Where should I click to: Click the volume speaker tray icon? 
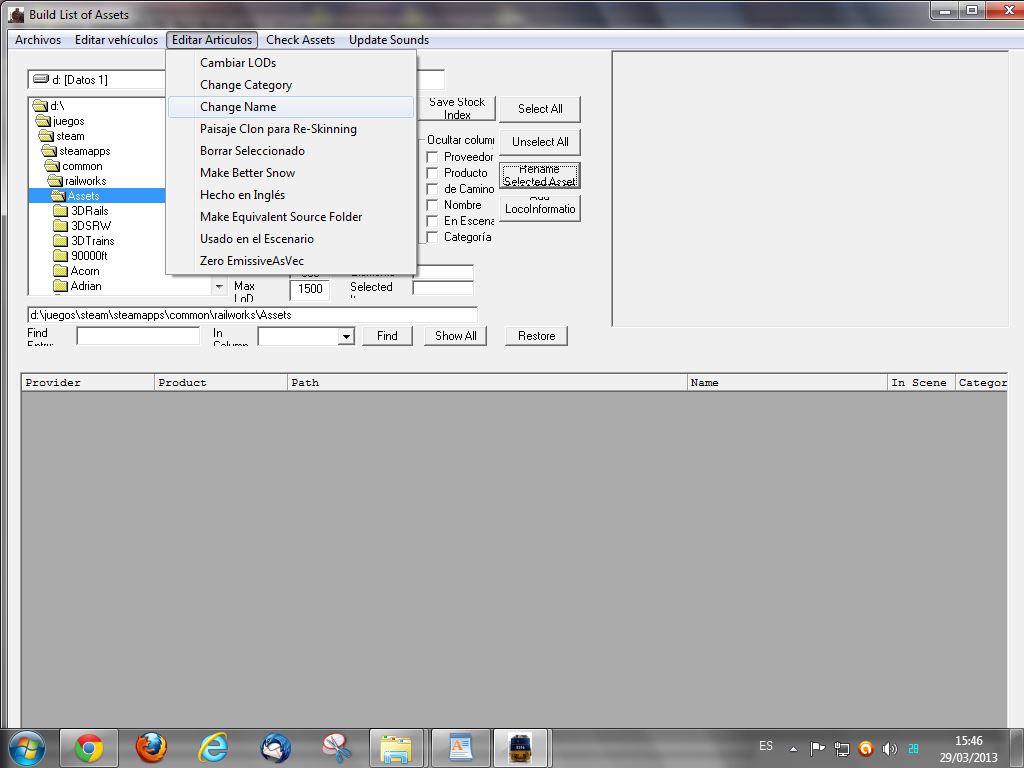pos(890,748)
